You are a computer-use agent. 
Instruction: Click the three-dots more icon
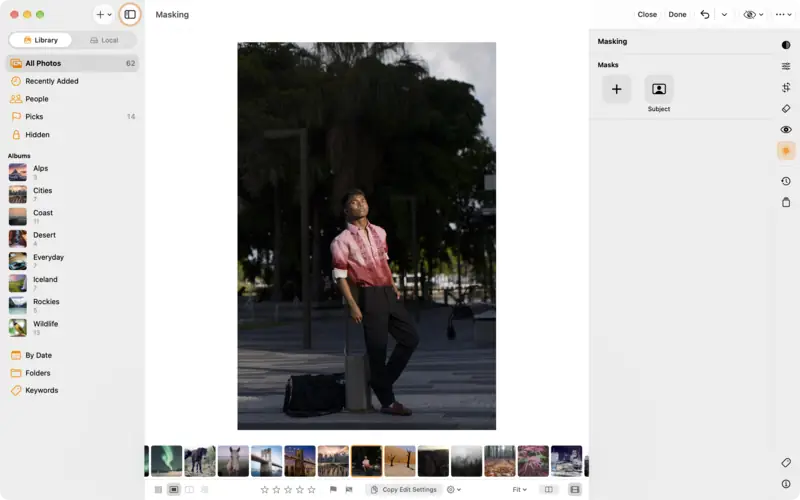click(780, 14)
